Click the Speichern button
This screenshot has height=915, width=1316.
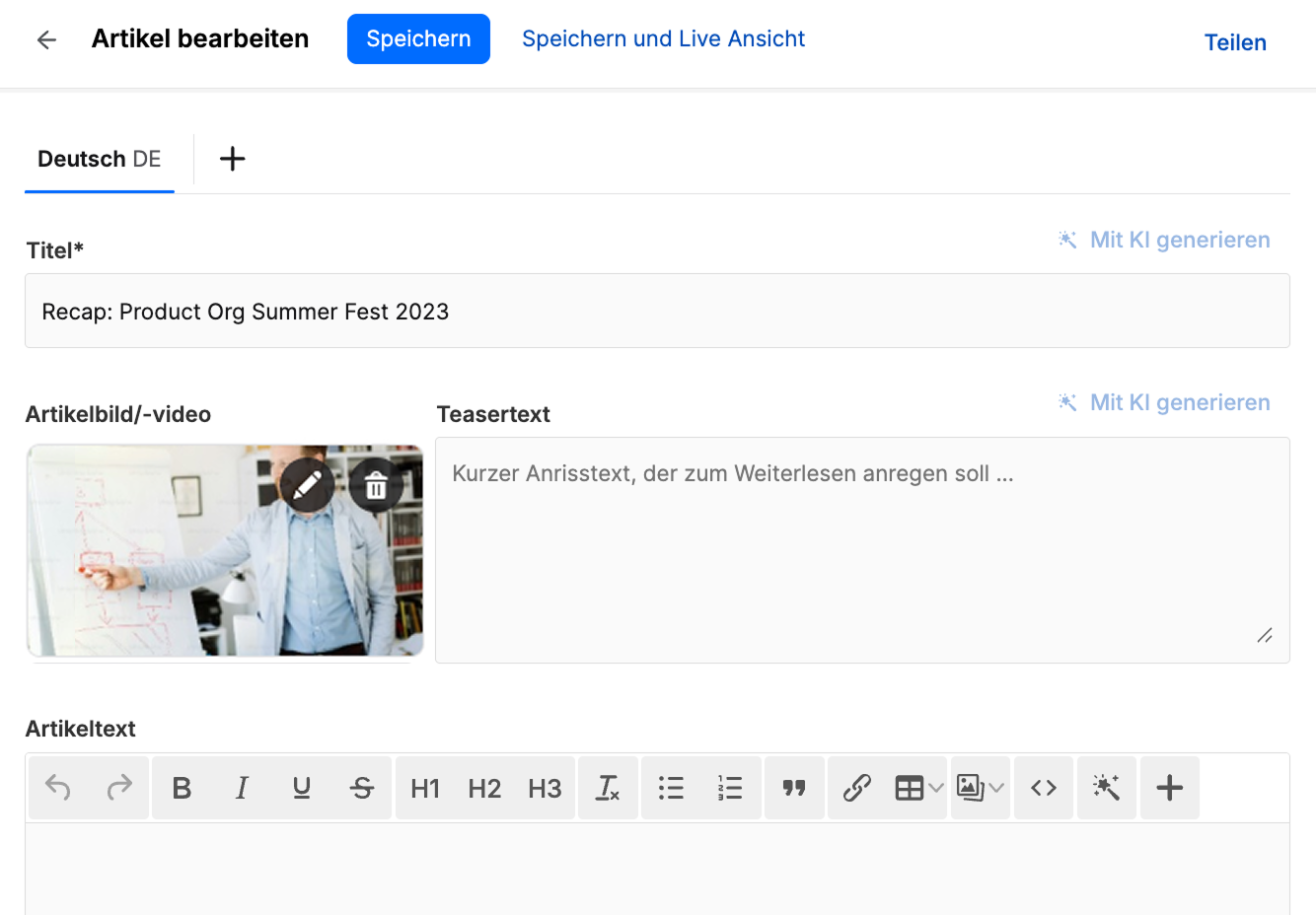click(x=418, y=39)
